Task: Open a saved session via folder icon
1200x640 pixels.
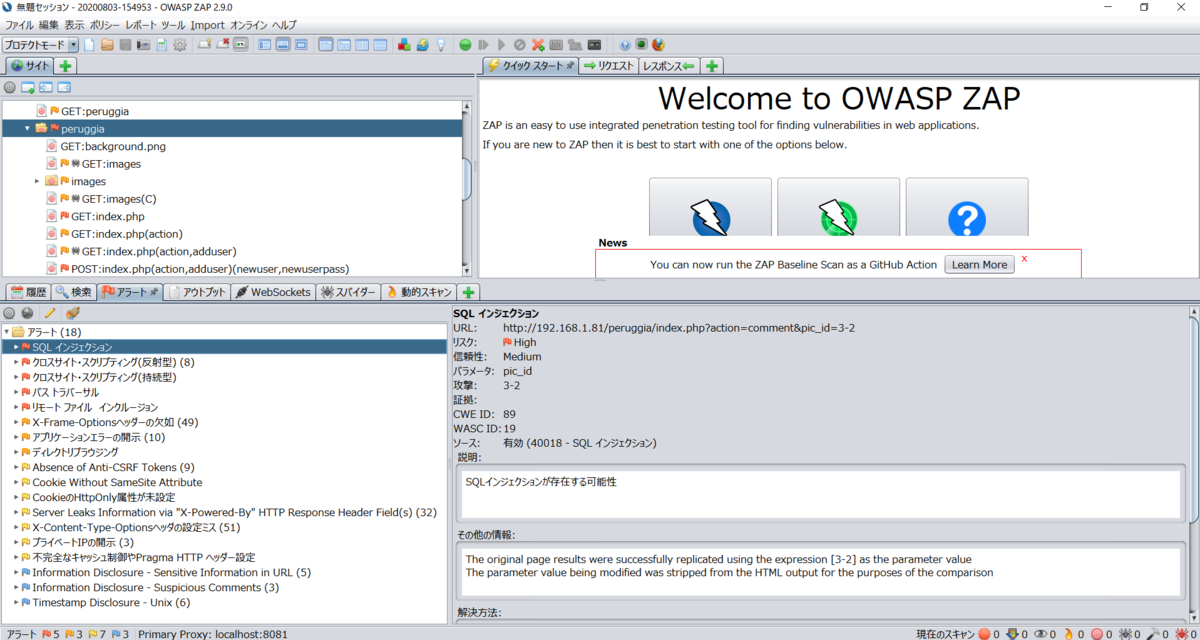Action: click(107, 45)
